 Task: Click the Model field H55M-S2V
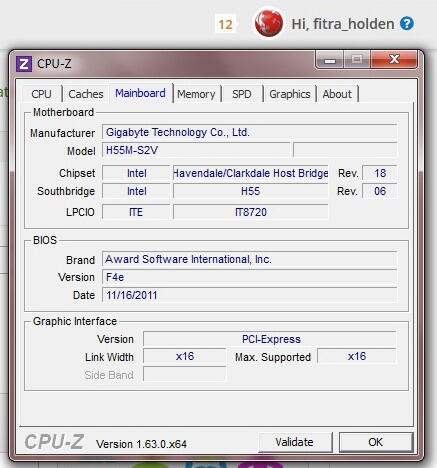pos(196,150)
